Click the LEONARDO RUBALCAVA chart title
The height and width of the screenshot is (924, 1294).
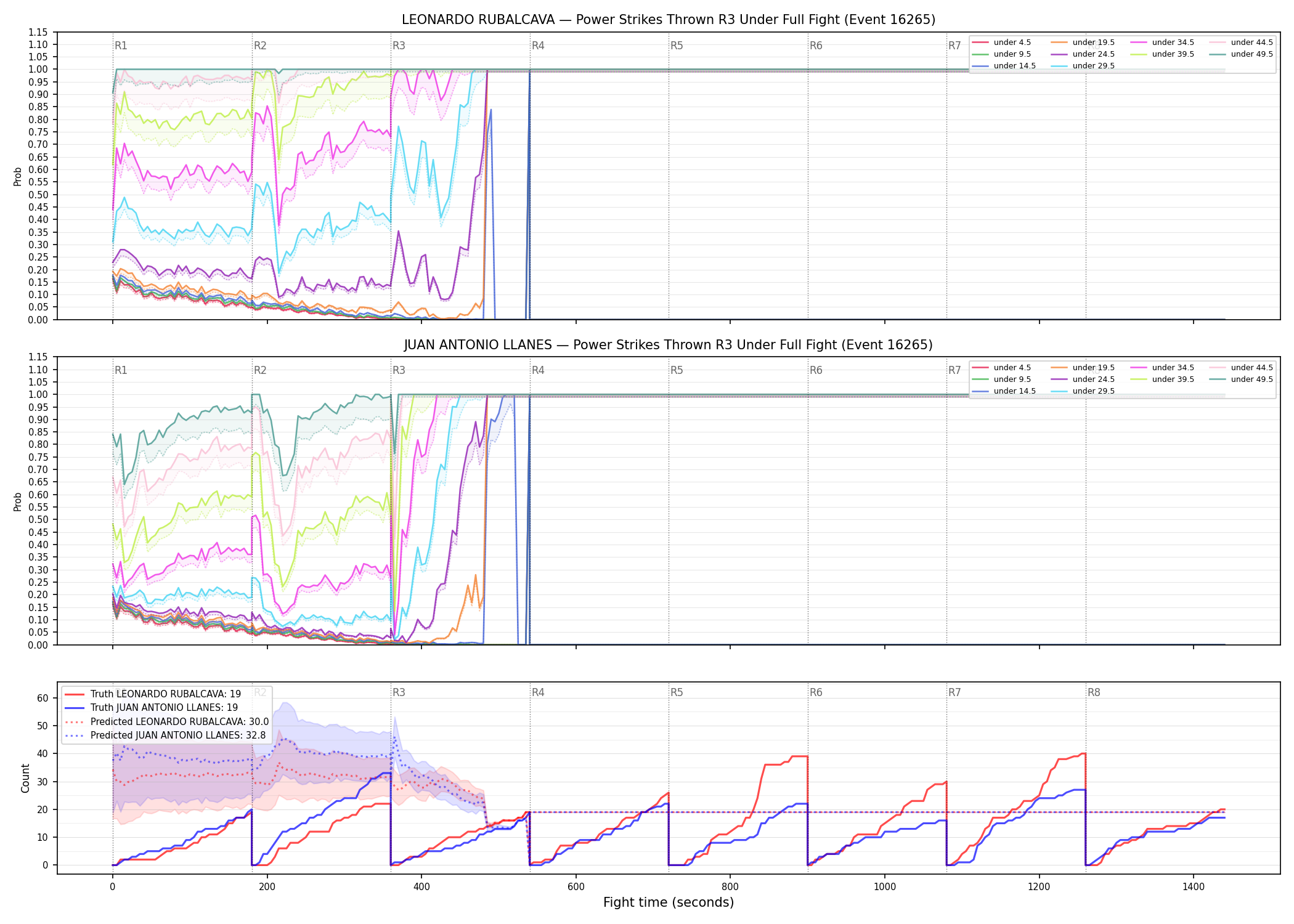(669, 20)
